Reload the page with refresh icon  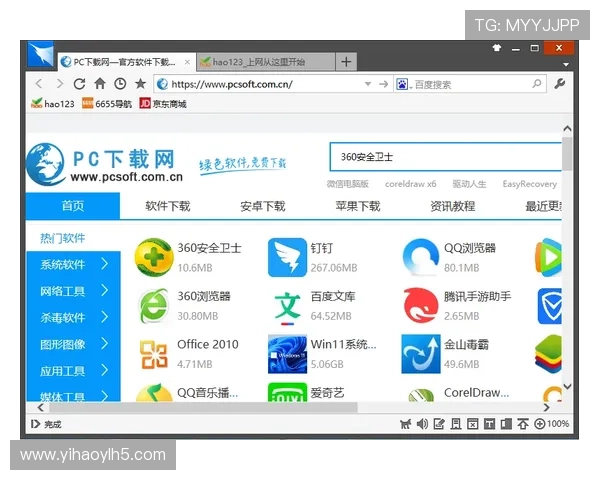click(x=80, y=84)
